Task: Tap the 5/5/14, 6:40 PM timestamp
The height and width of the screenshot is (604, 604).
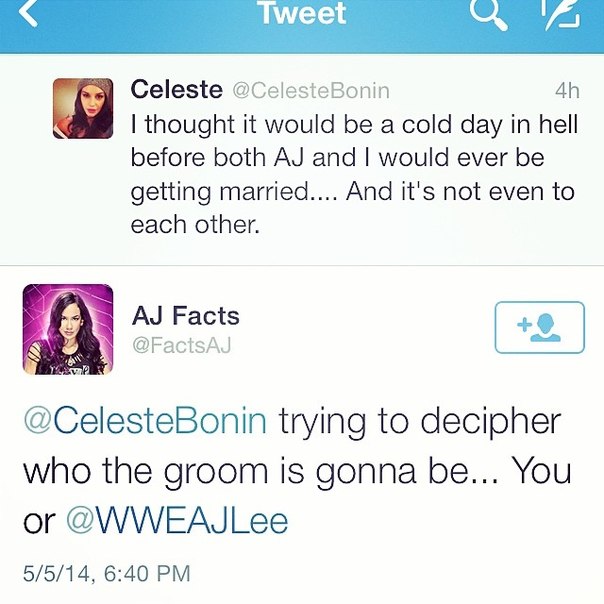Action: pos(106,575)
